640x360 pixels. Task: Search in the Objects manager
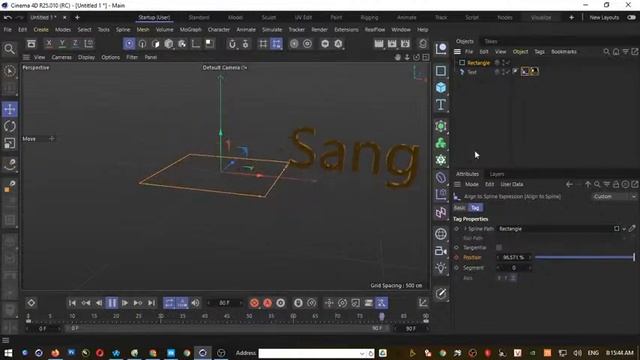607,52
